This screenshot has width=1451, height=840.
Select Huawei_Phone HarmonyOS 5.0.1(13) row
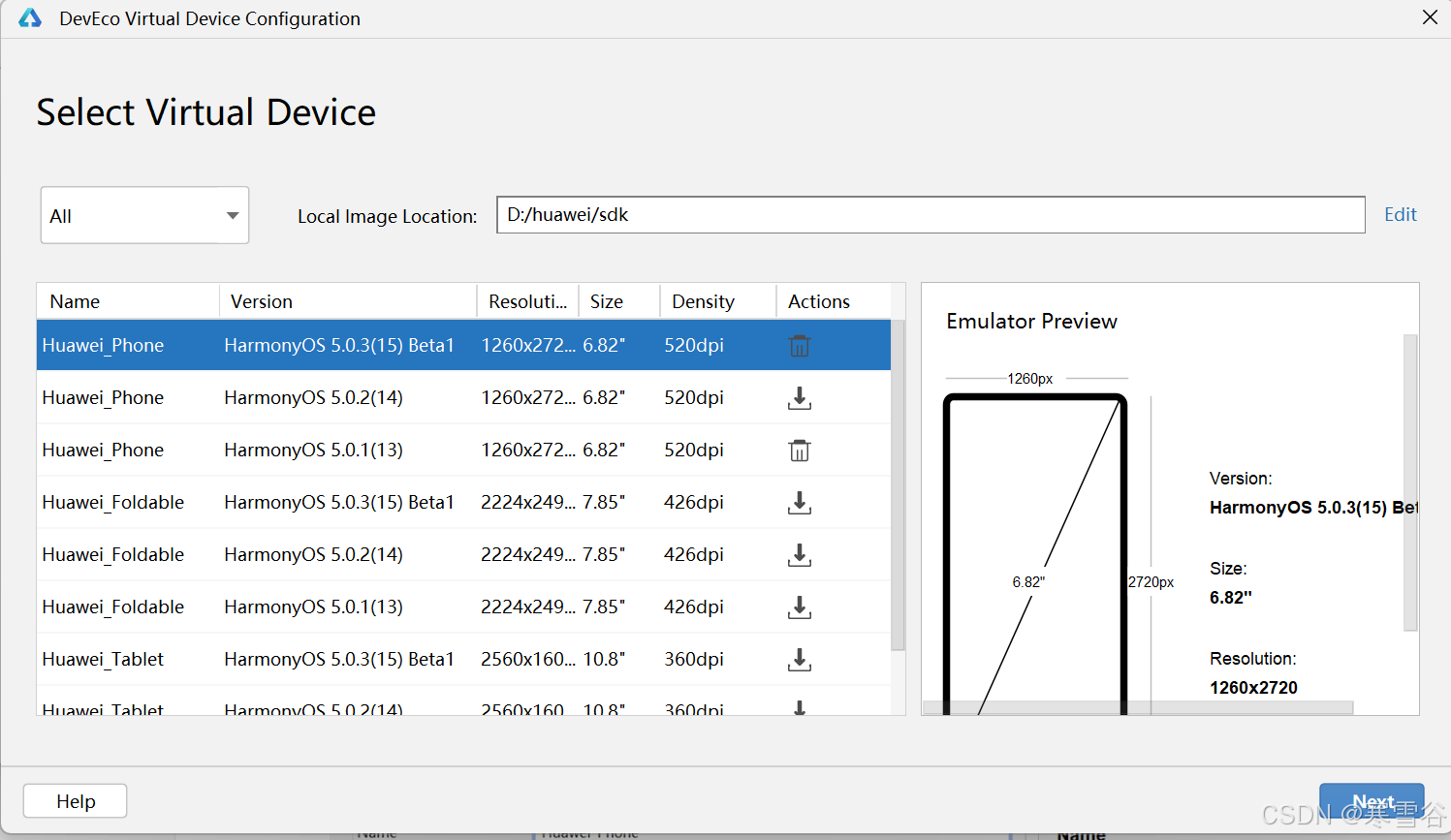tap(463, 451)
